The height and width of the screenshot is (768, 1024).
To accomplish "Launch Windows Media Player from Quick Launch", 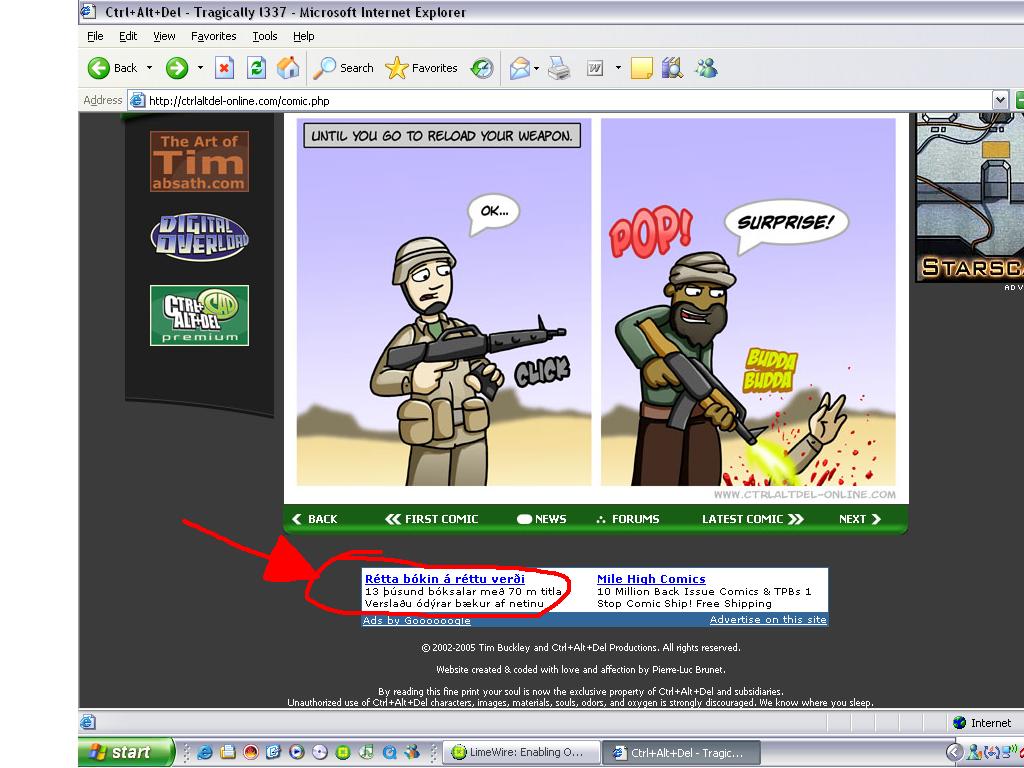I will (x=296, y=752).
